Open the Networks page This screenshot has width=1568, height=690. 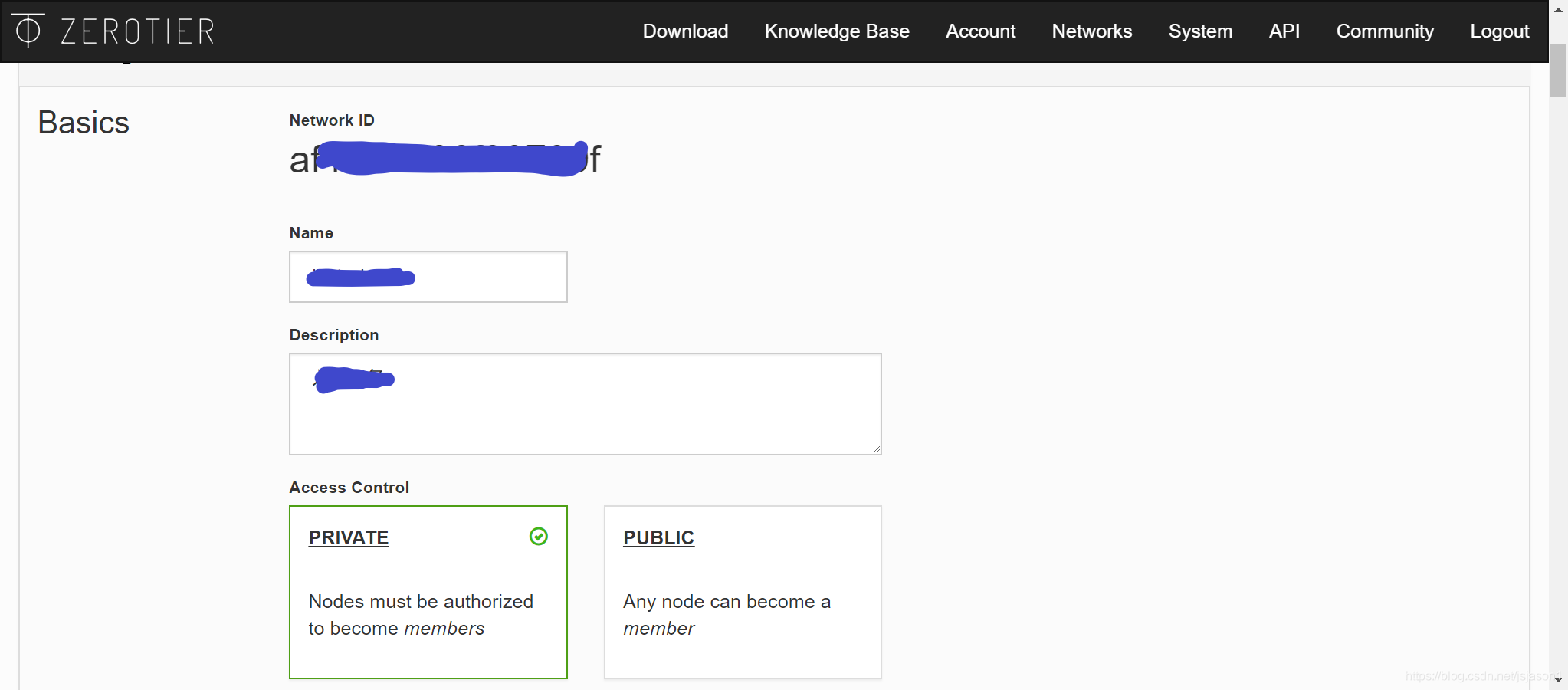pyautogui.click(x=1091, y=31)
